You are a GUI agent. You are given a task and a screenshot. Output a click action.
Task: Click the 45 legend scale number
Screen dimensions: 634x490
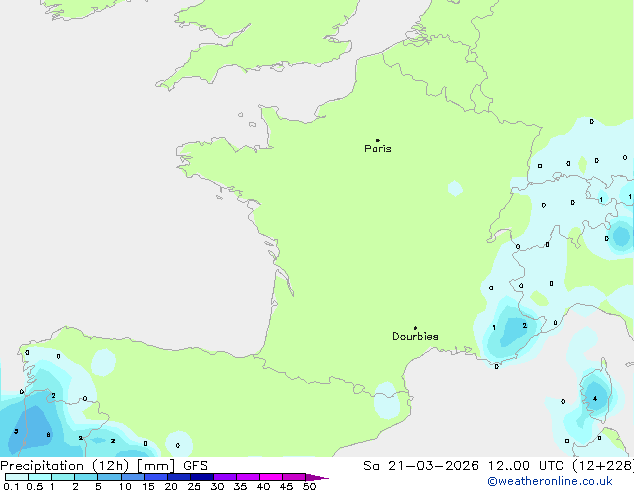coord(286,486)
